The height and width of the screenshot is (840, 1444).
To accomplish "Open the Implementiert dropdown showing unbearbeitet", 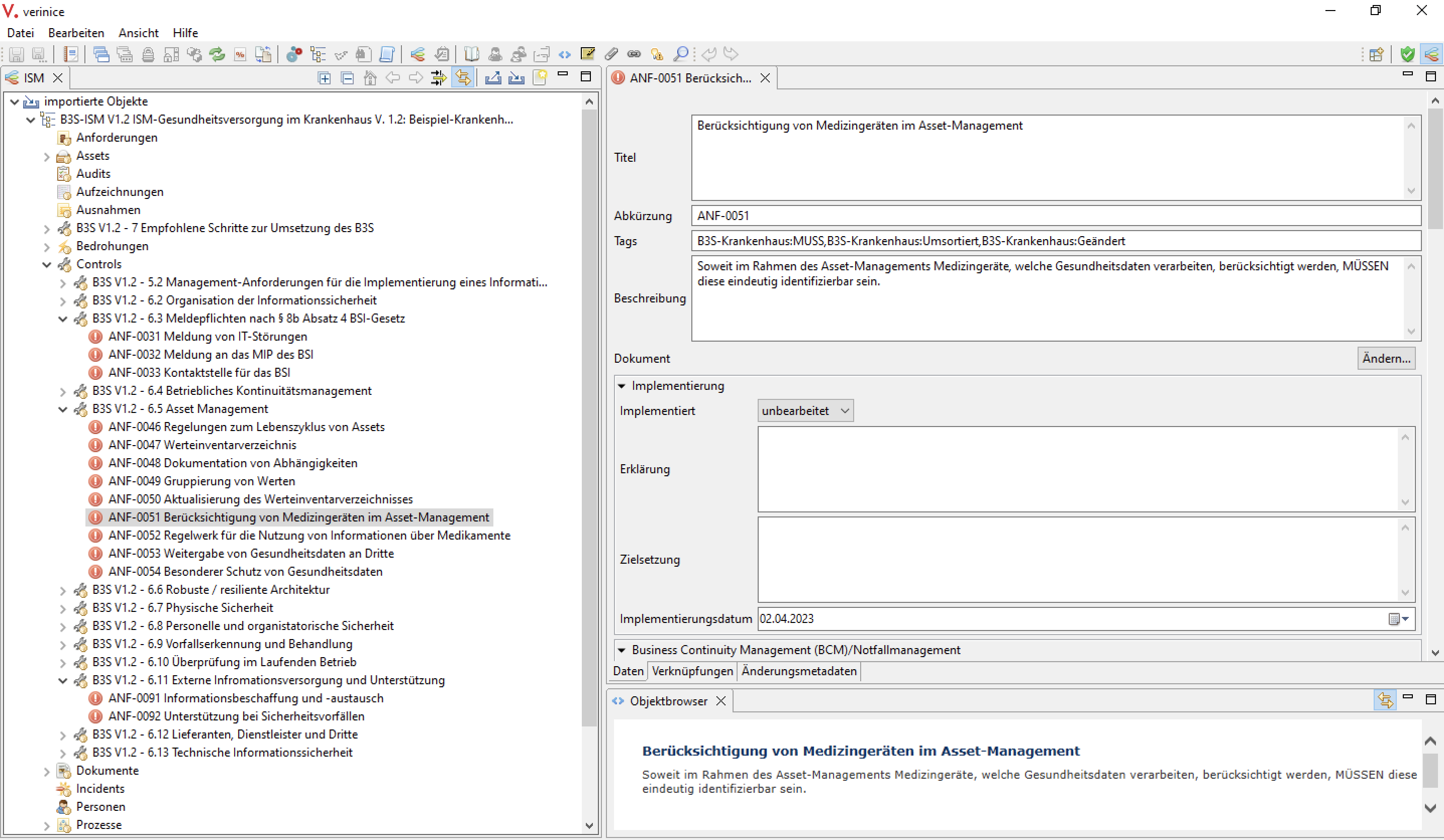I will [x=805, y=411].
